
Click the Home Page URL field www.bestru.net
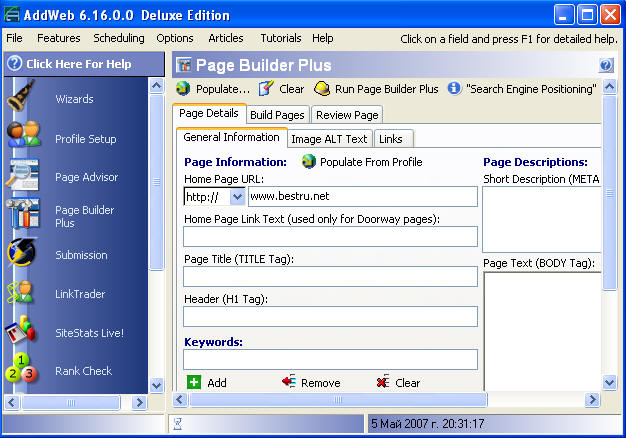(363, 196)
